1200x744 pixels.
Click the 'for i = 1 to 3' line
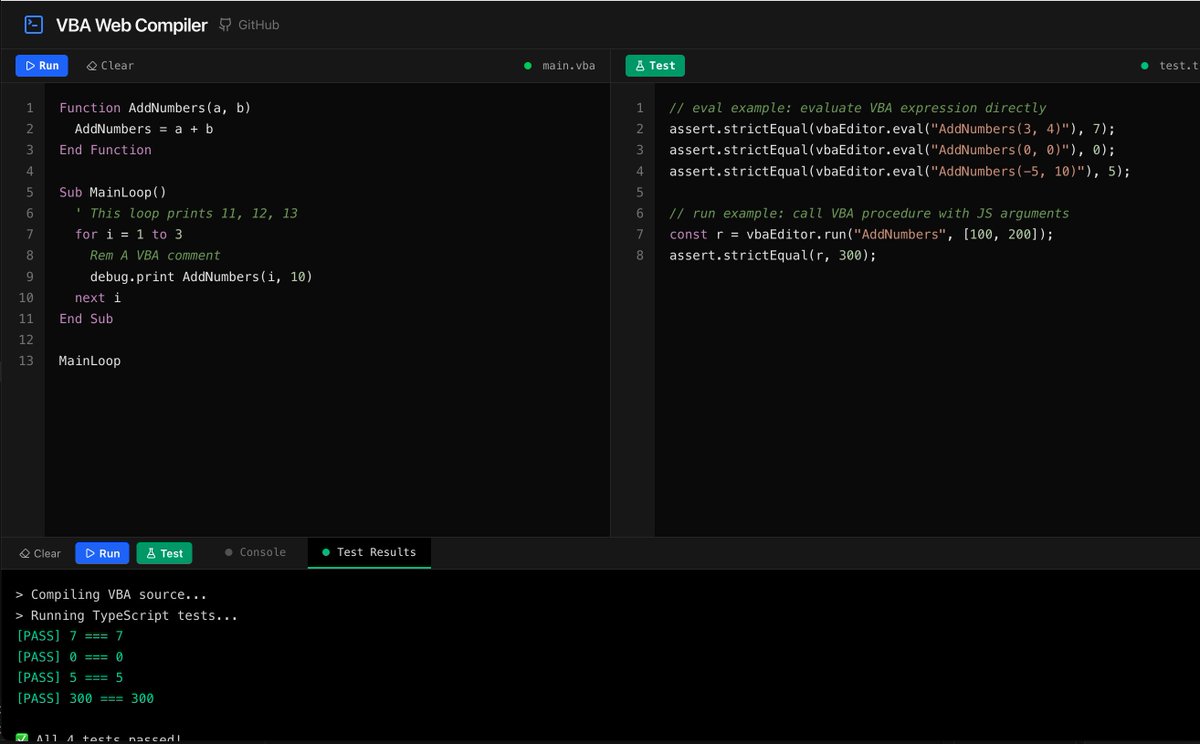click(x=128, y=234)
